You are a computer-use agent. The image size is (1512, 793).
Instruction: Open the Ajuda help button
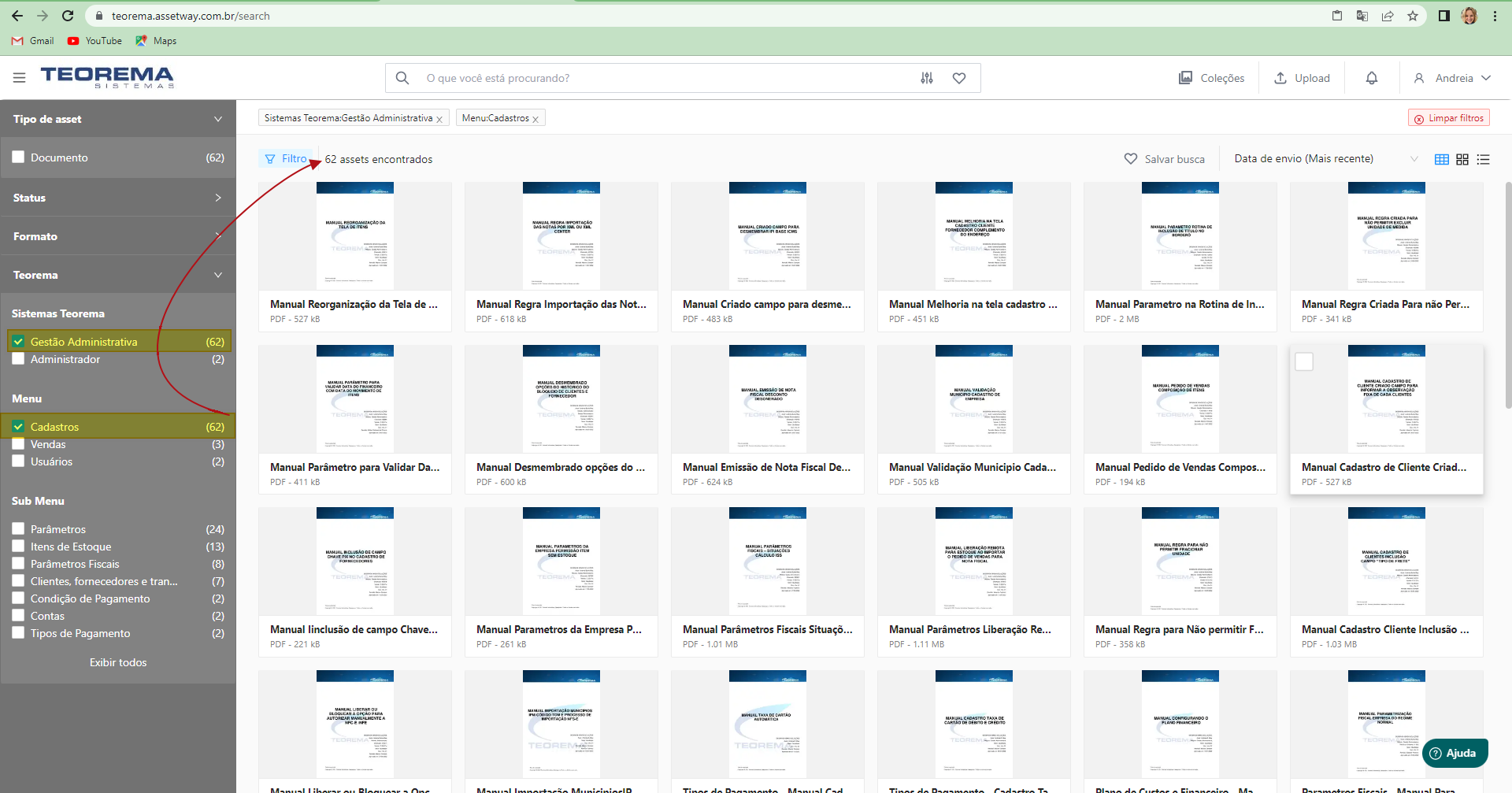click(x=1455, y=754)
